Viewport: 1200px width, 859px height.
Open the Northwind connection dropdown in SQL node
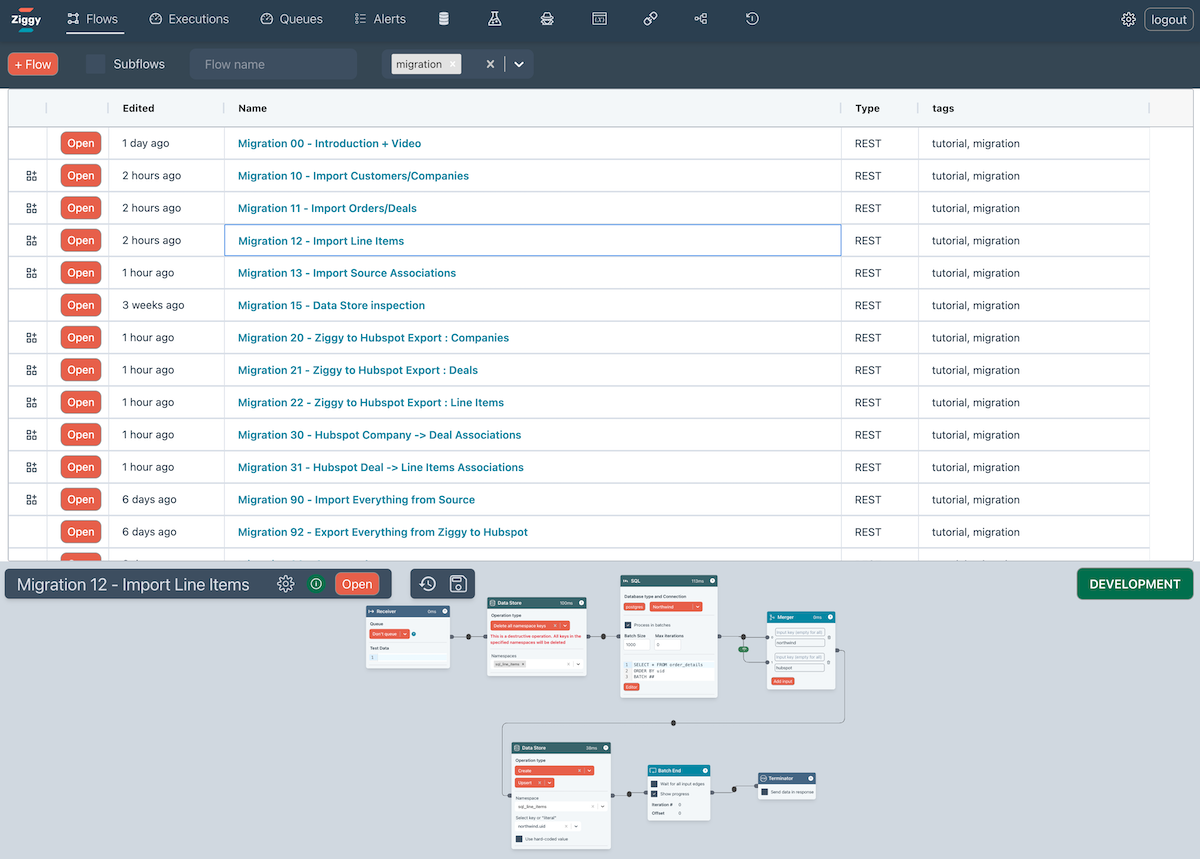pos(697,606)
